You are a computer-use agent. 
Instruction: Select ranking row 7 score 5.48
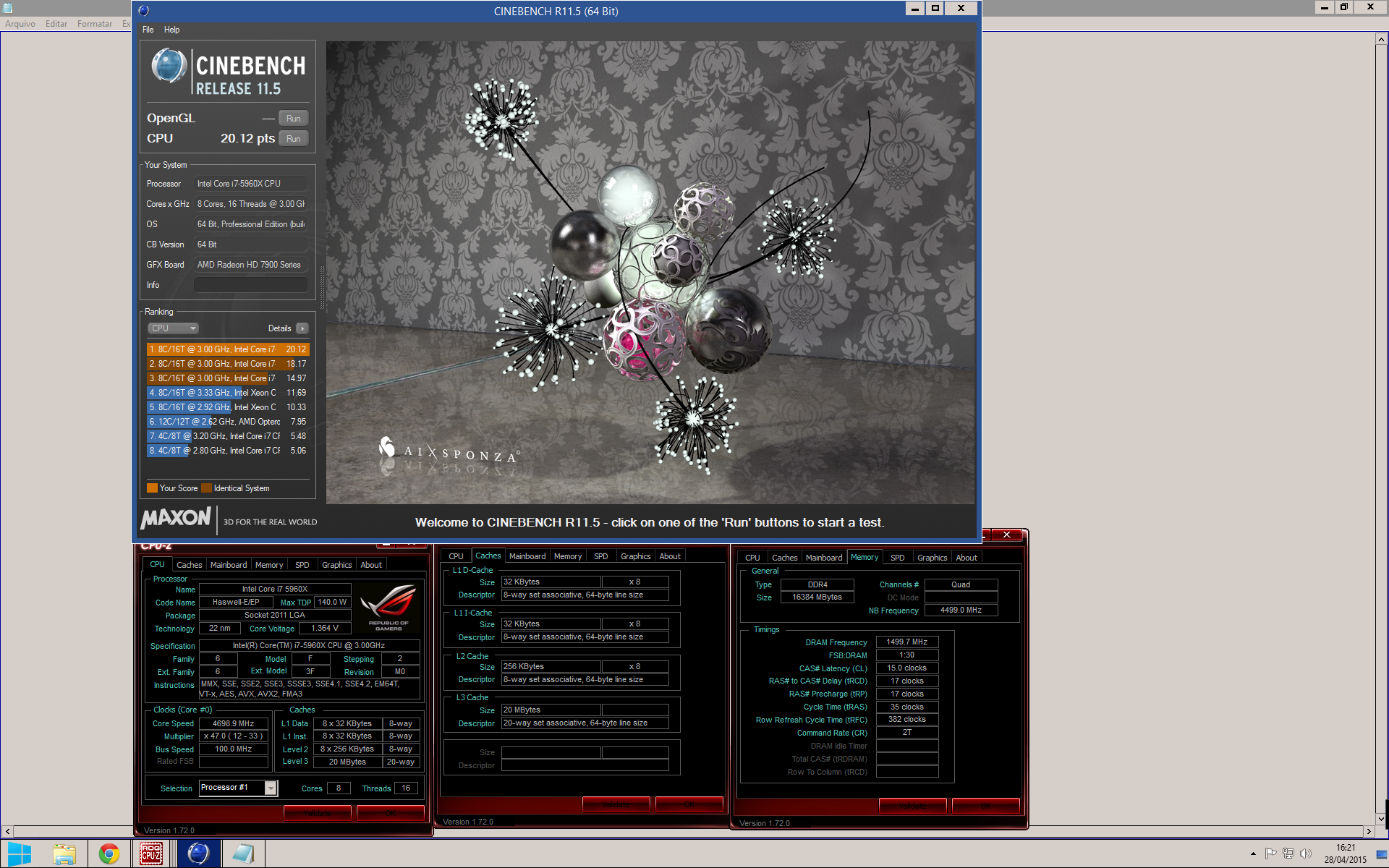click(228, 436)
